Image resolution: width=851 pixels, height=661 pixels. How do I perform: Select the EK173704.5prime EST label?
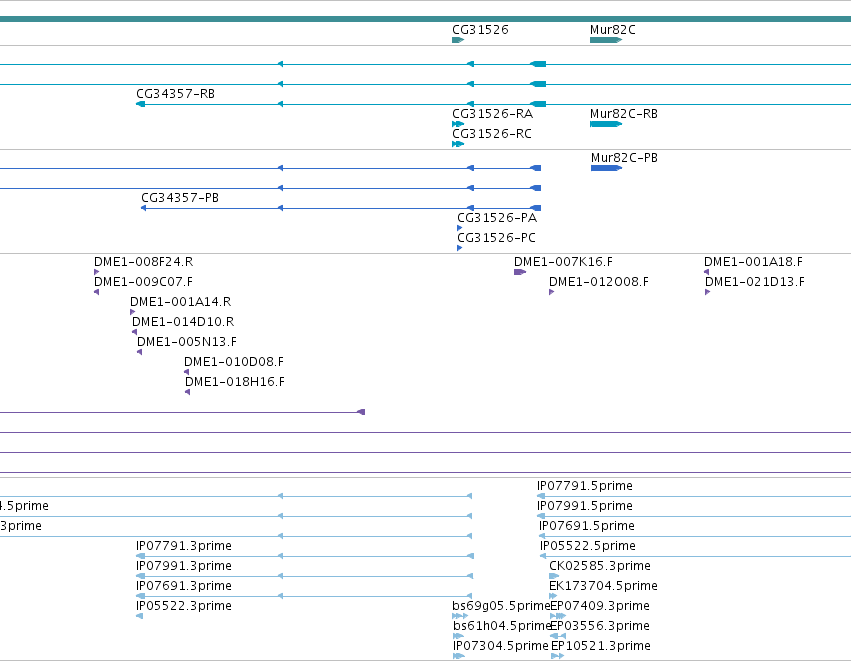603,587
